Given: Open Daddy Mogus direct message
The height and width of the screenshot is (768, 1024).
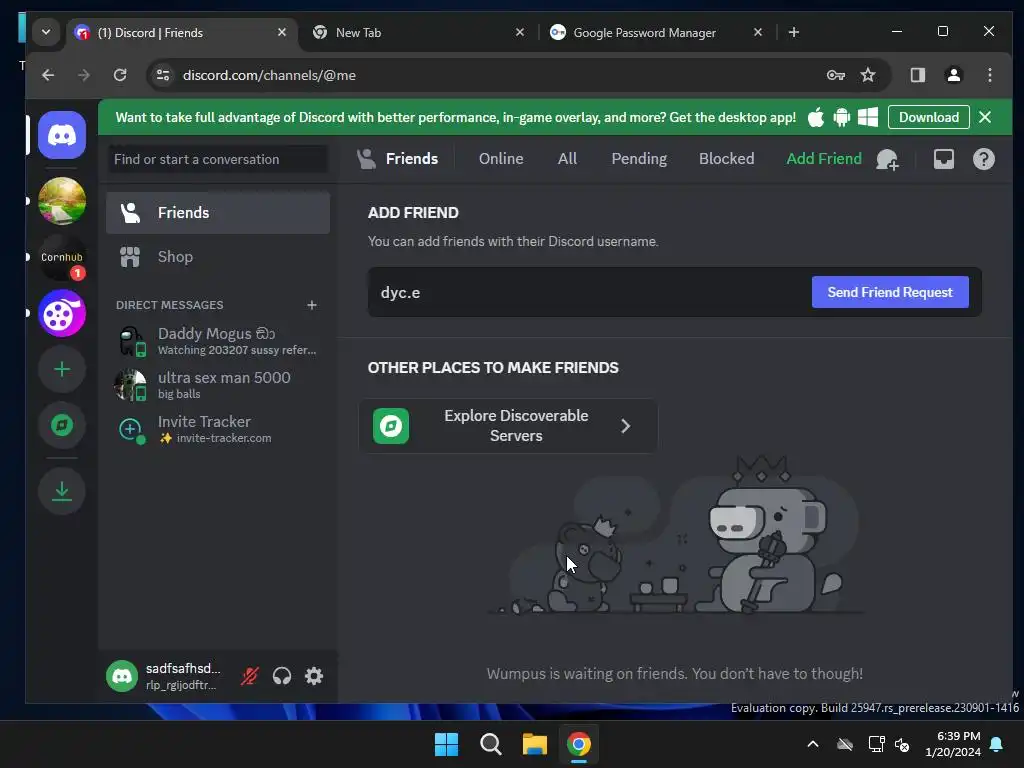Looking at the screenshot, I should (x=218, y=341).
